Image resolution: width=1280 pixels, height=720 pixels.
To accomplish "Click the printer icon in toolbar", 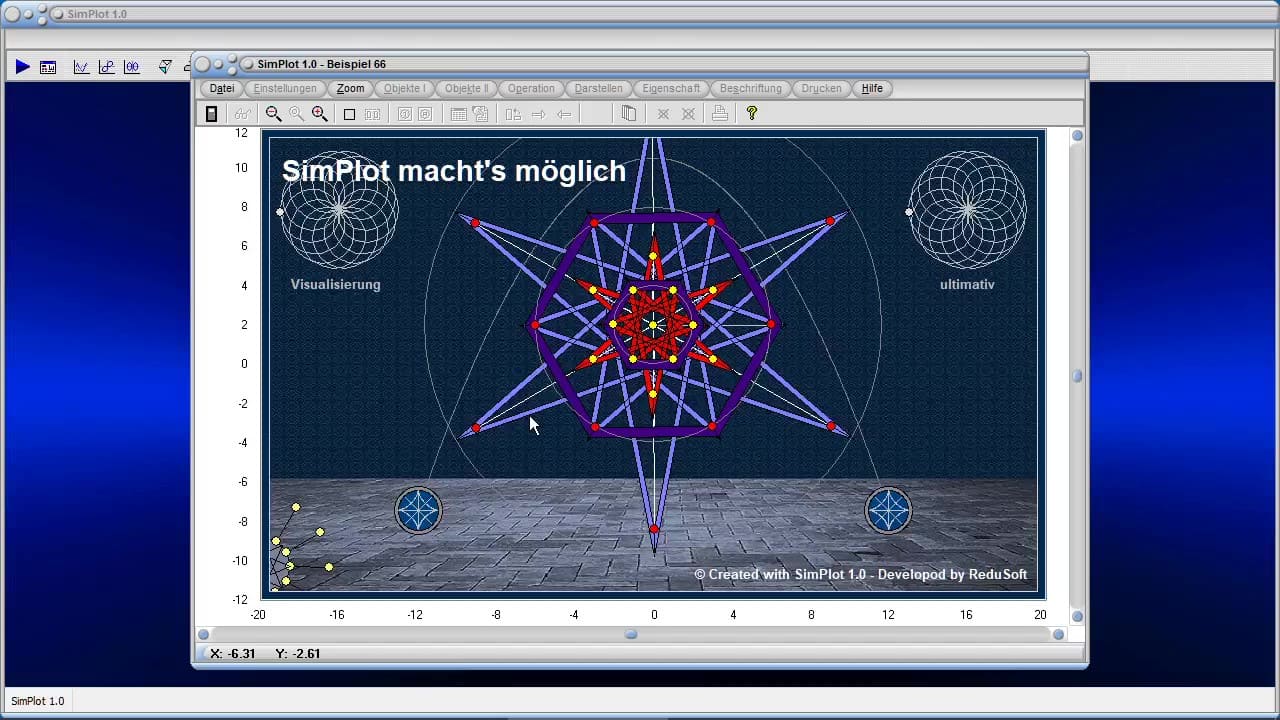I will coord(719,114).
